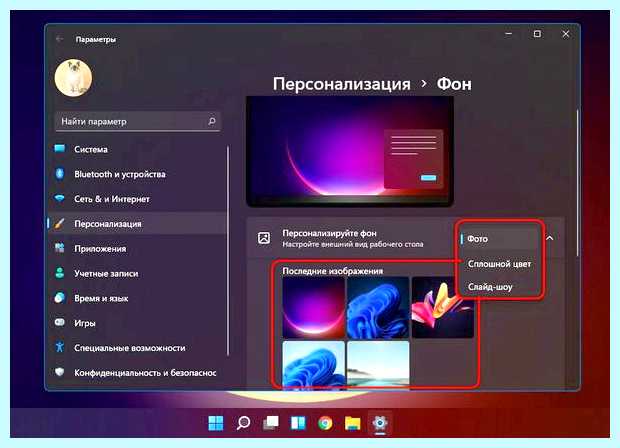Click the Фон page title

(x=454, y=84)
